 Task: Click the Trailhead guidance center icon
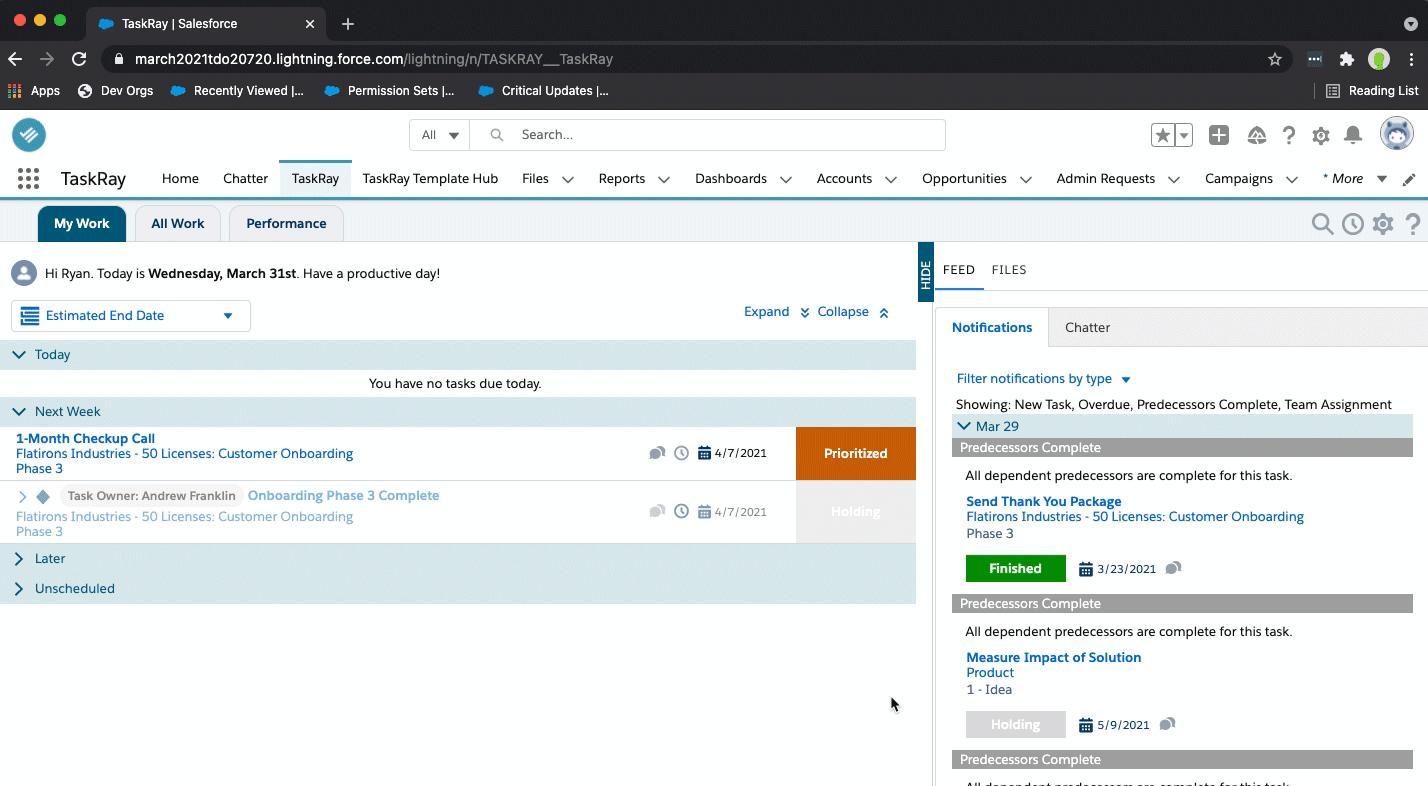click(1257, 135)
